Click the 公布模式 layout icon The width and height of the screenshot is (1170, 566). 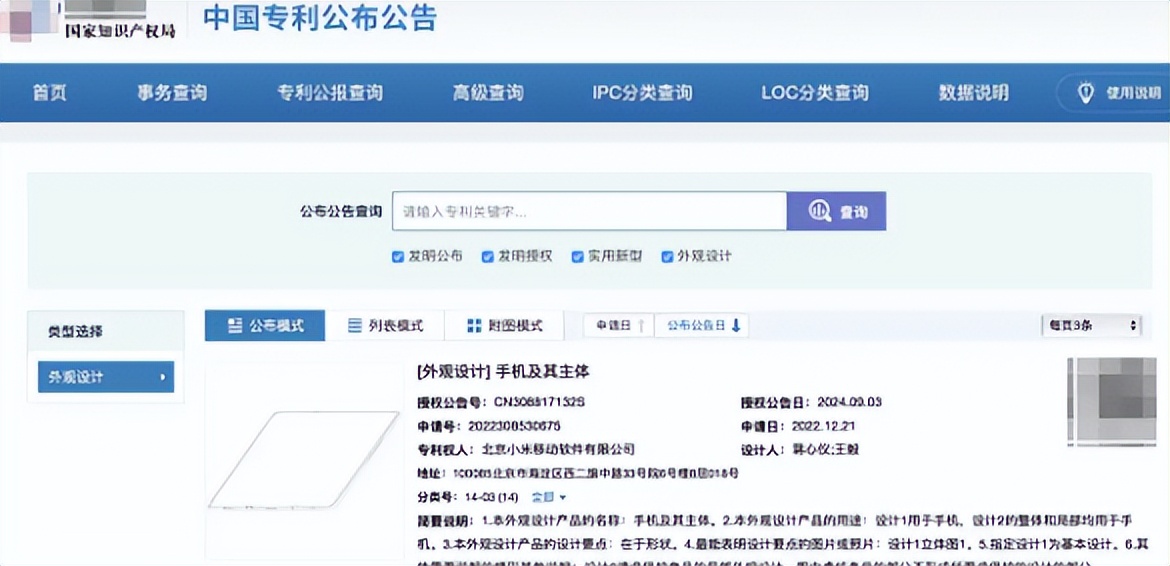[x=235, y=325]
